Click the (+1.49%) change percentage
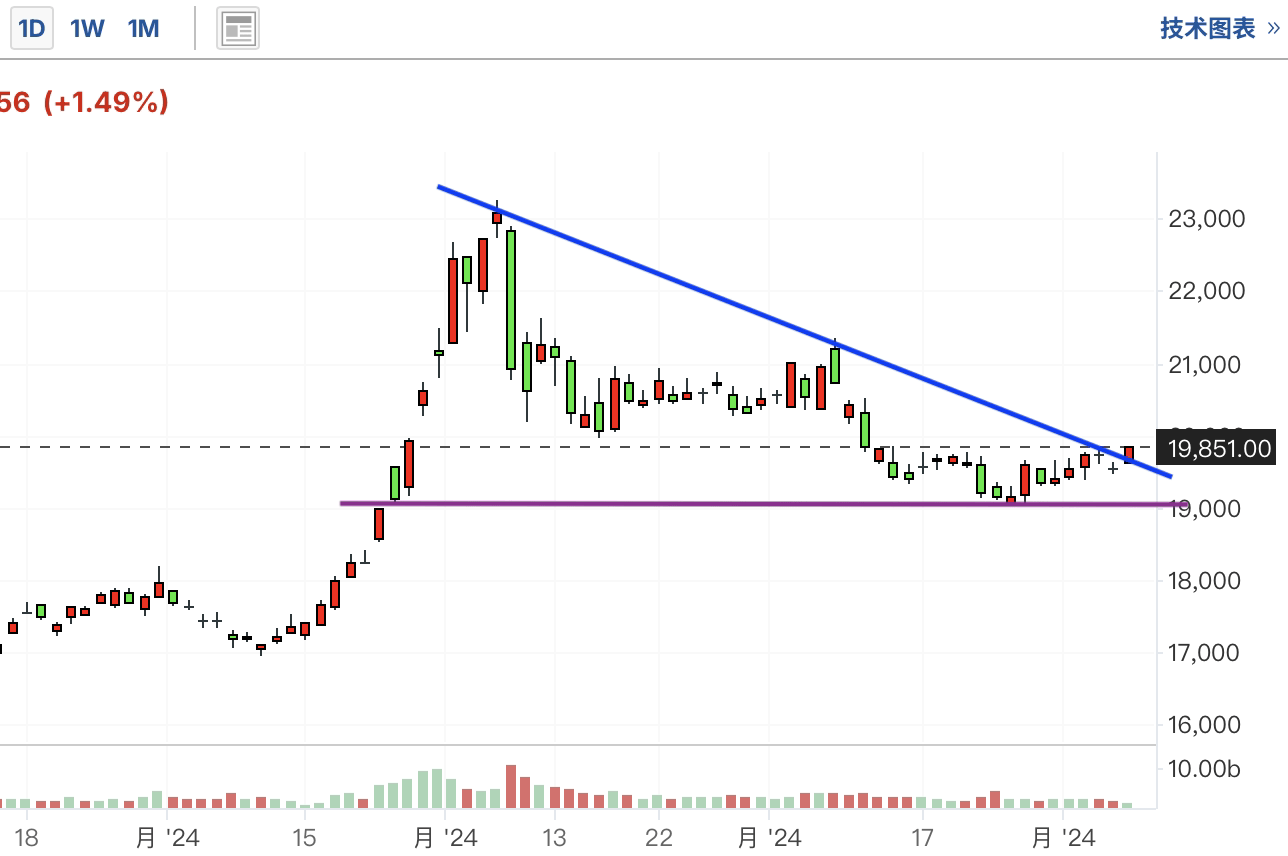 point(106,102)
